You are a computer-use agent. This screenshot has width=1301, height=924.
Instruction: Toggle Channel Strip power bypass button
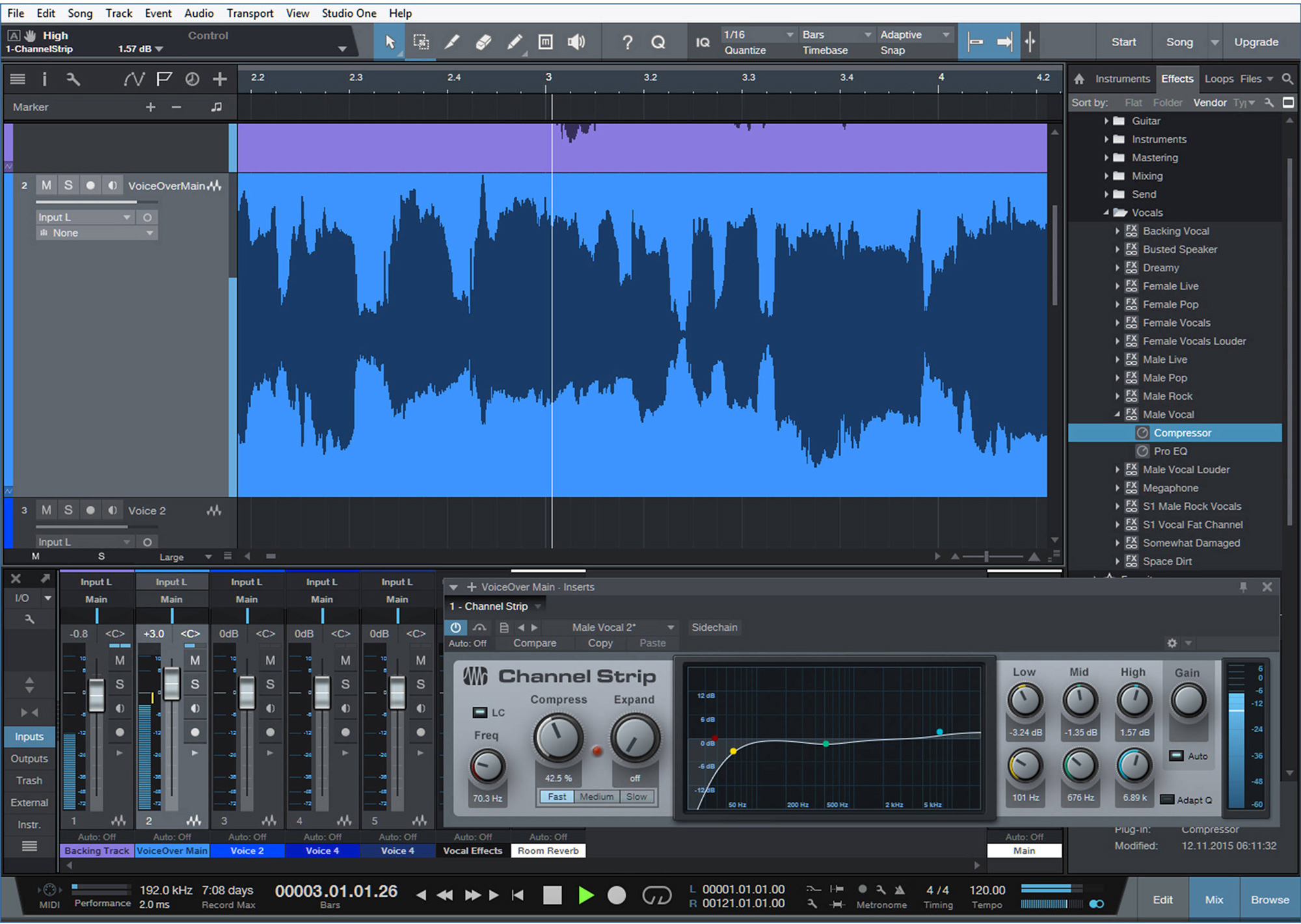pyautogui.click(x=455, y=627)
